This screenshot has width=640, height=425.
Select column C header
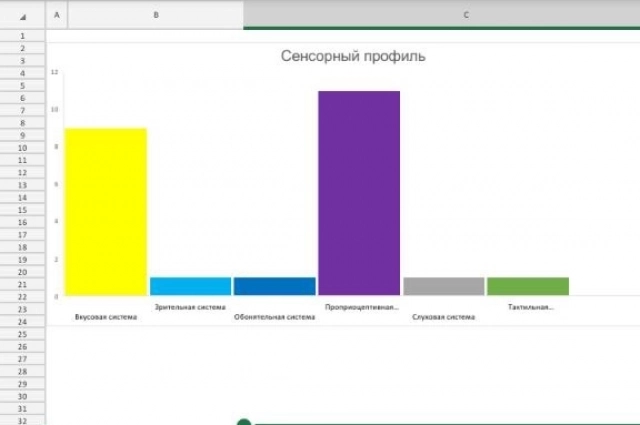tap(442, 15)
